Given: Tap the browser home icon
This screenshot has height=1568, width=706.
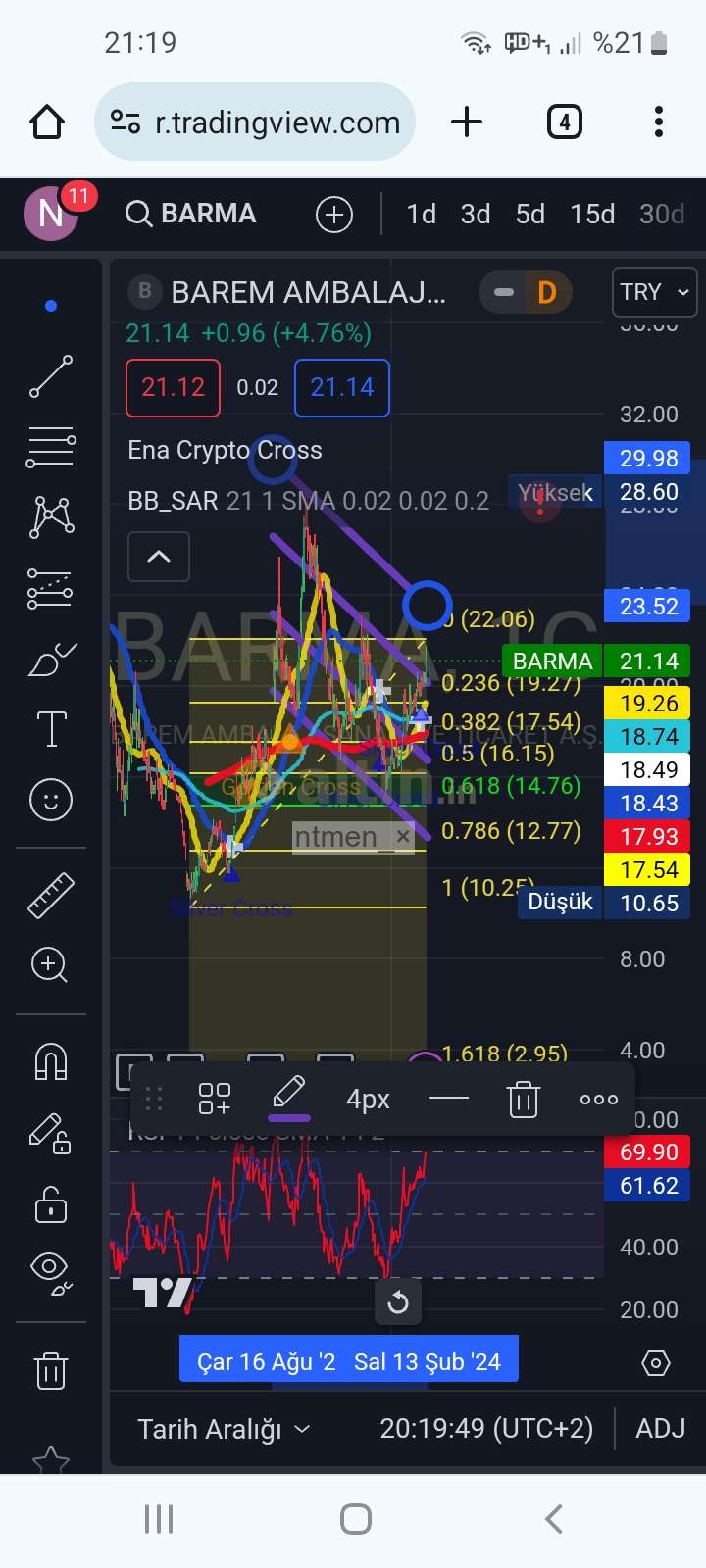Looking at the screenshot, I should point(47,122).
